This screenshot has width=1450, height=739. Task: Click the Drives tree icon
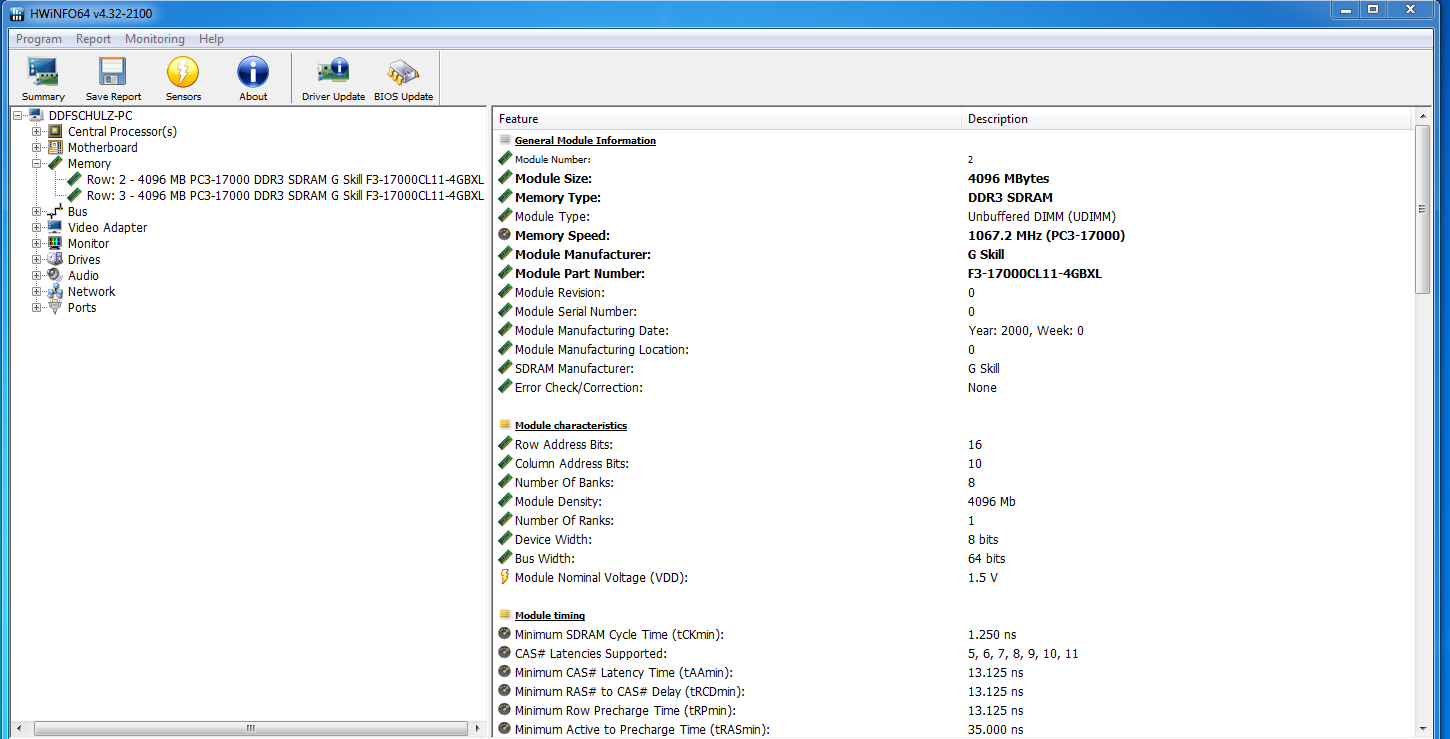coord(55,260)
